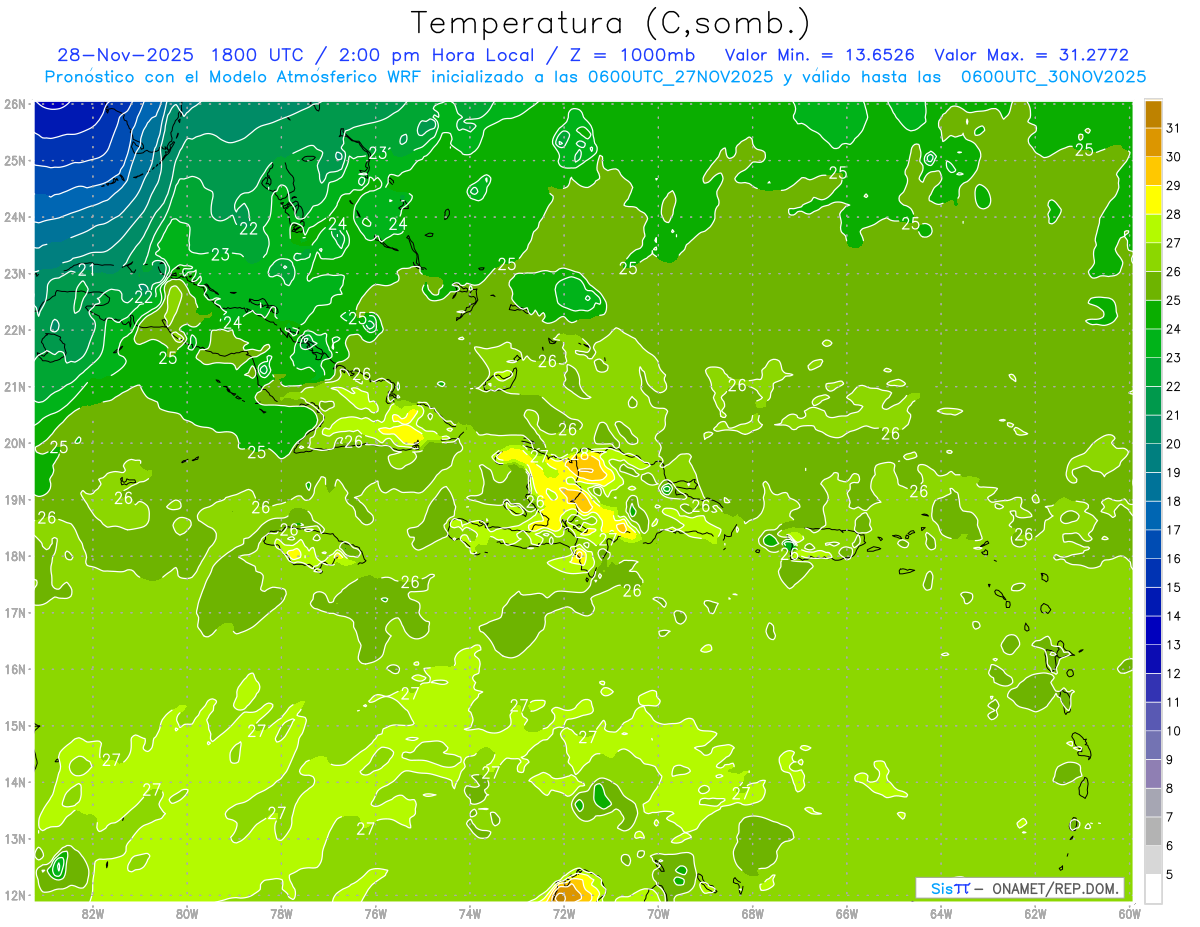
Task: Click the yellow swatch between 28 and 29
Action: [1153, 200]
